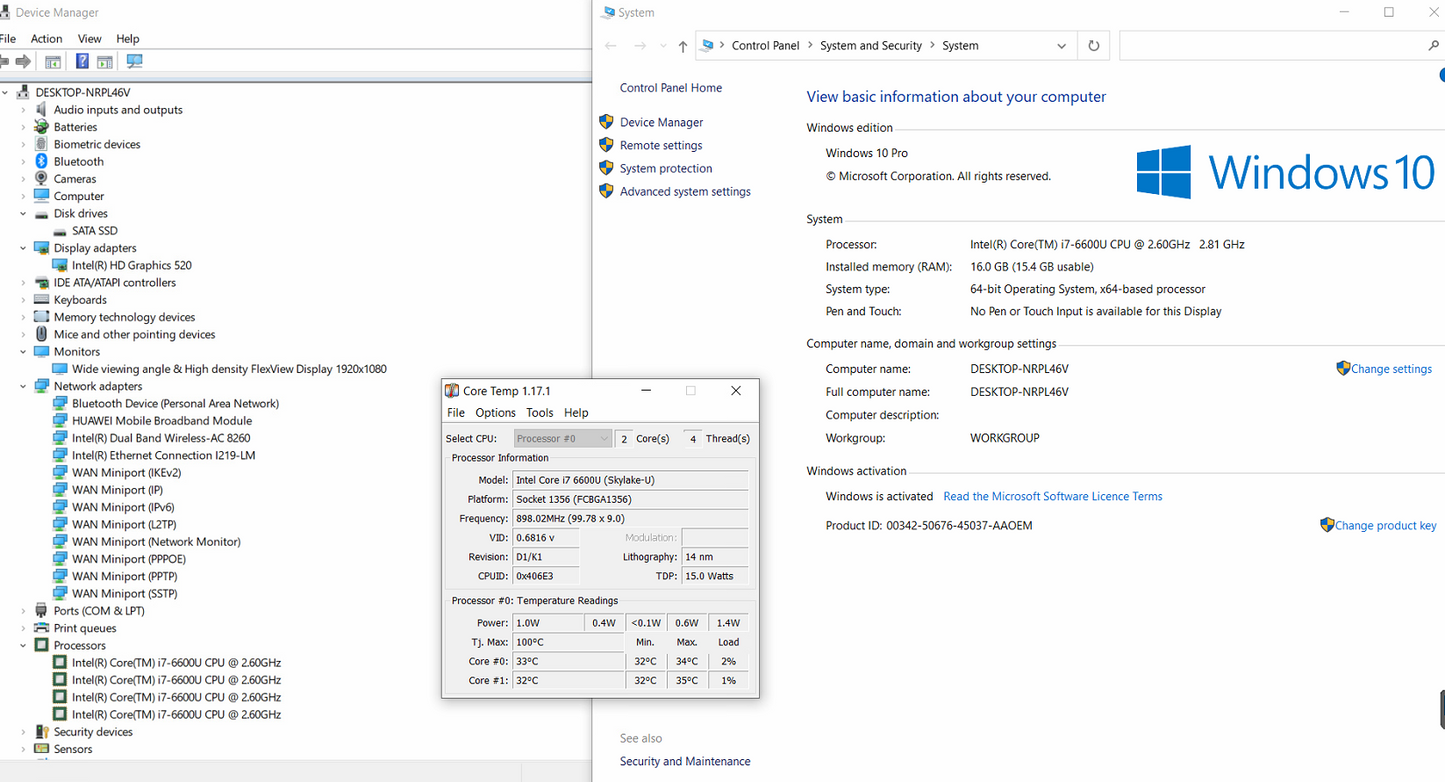Screen dimensions: 1445x782
Task: Collapse the Disk drives node
Action: pos(23,213)
